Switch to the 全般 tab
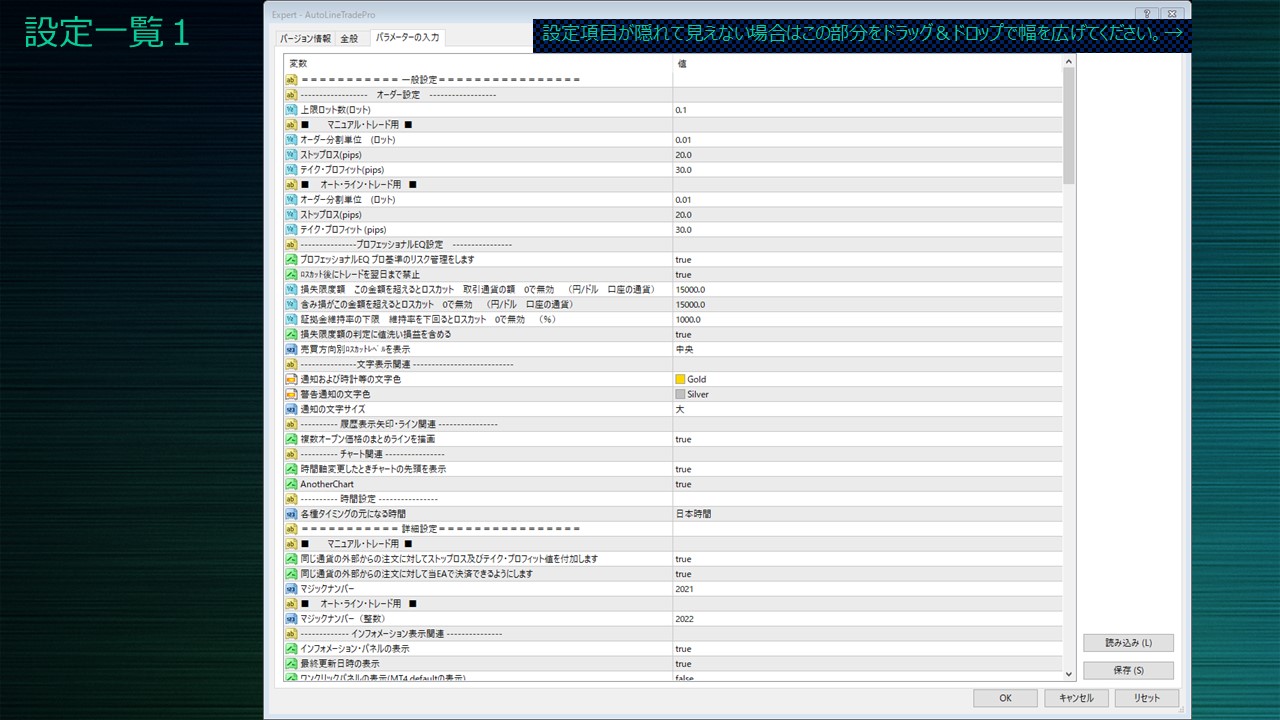1280x720 pixels. [x=349, y=39]
